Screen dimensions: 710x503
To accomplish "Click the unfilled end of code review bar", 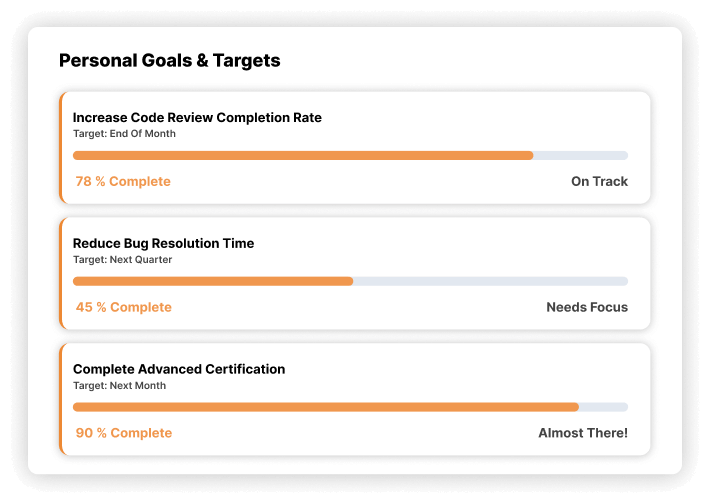I will 580,156.
